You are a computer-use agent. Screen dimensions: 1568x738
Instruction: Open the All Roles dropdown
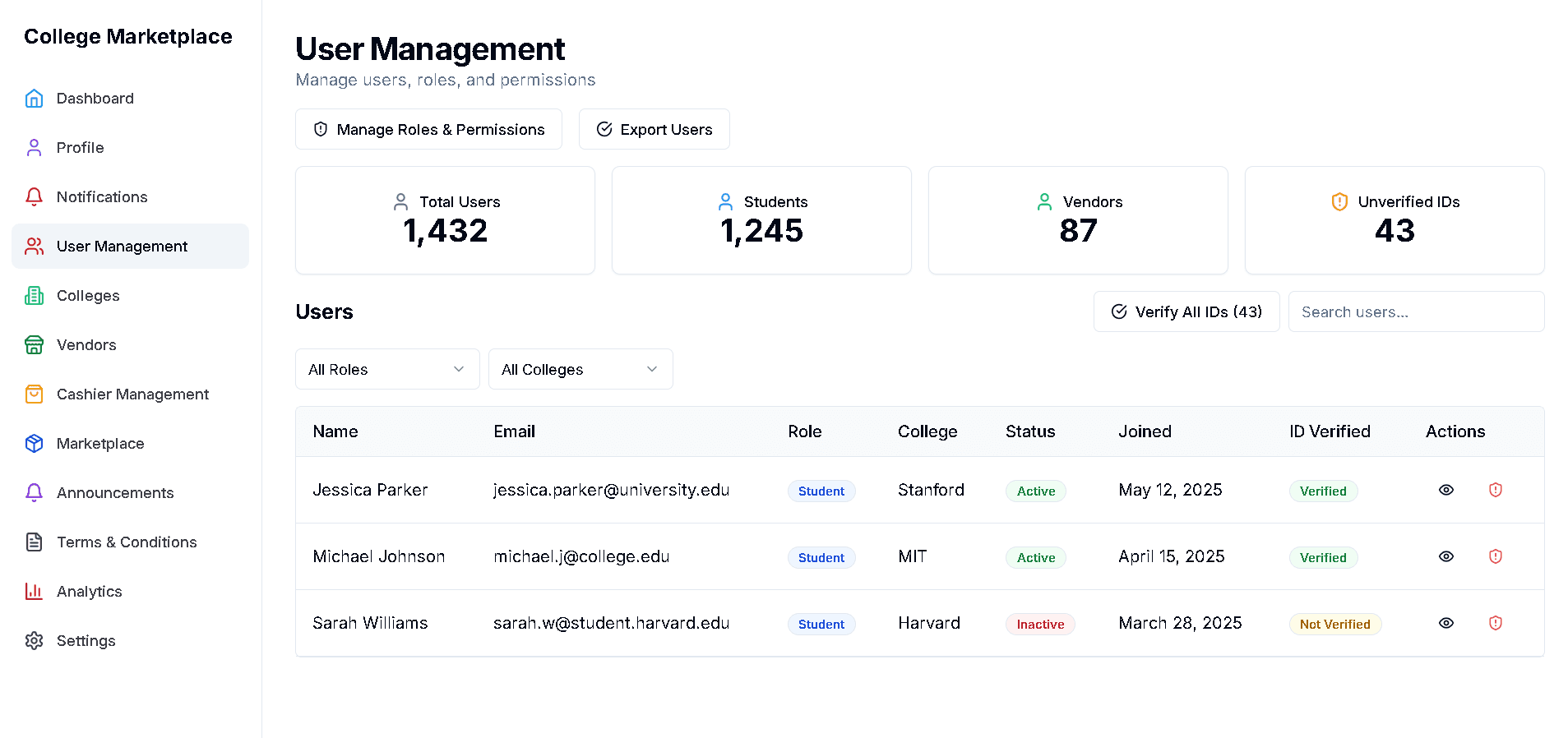tap(386, 369)
